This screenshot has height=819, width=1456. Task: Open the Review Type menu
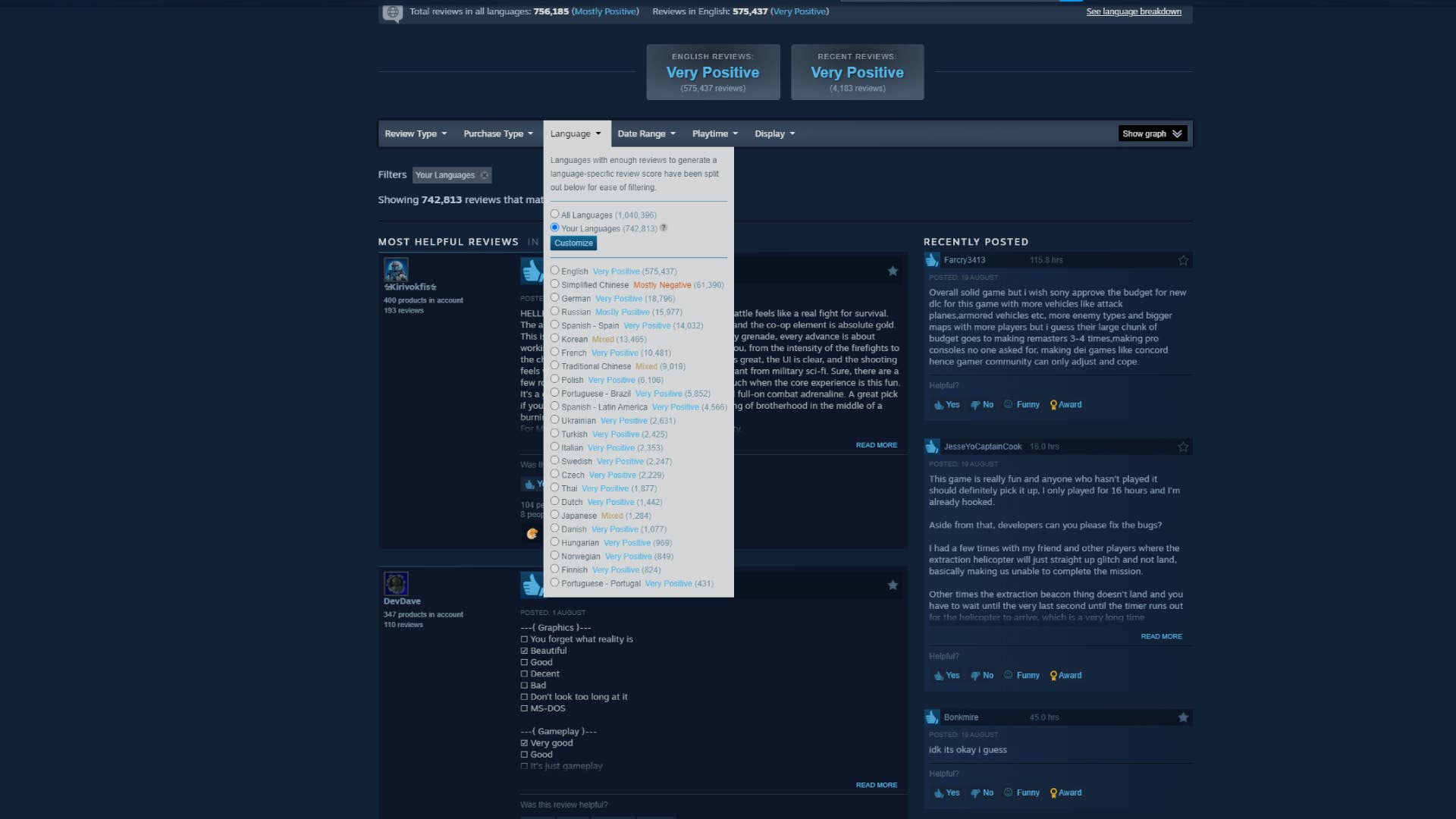[x=412, y=133]
